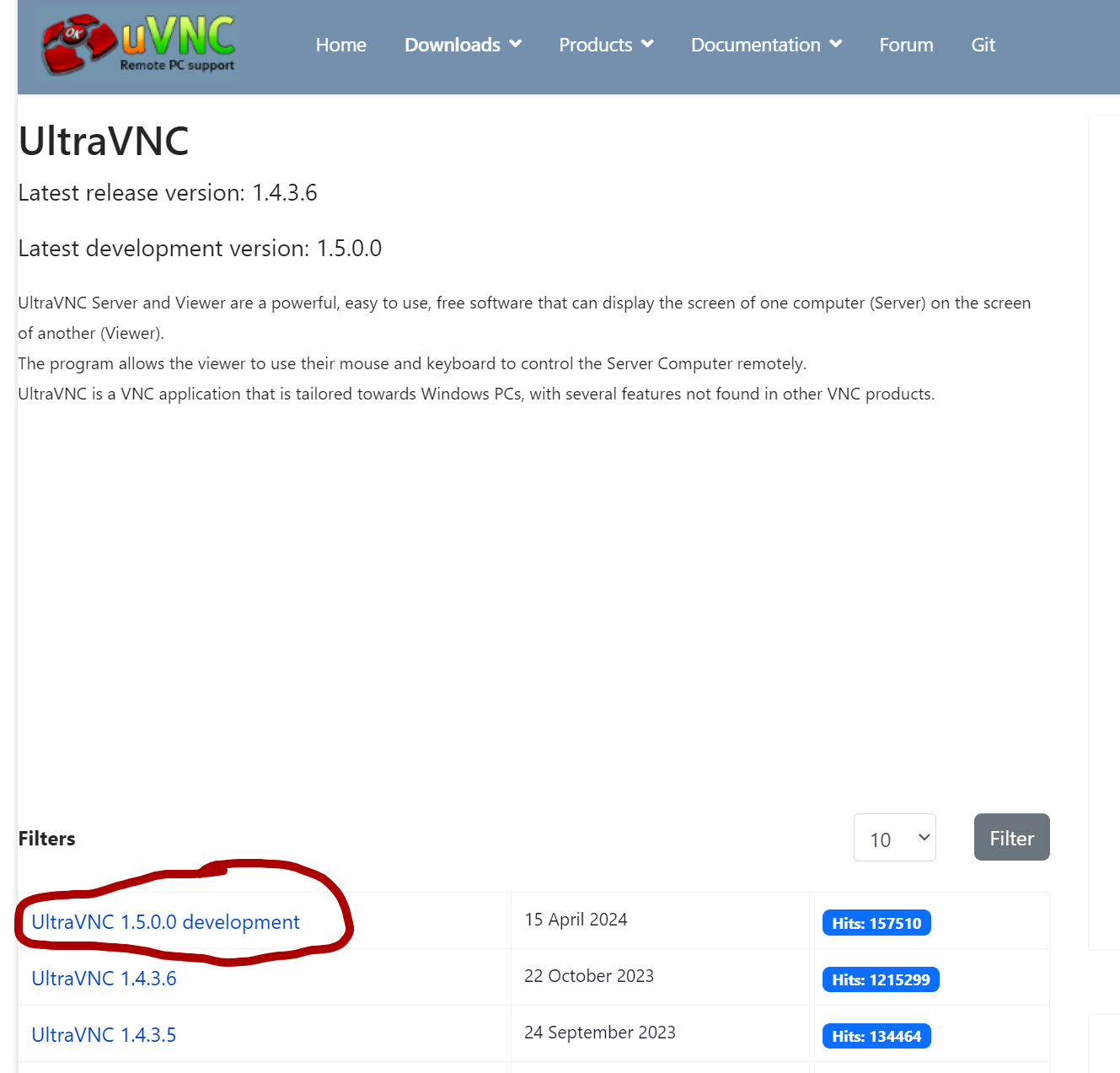The image size is (1120, 1073).
Task: Open the UltraVNC 1.4.3.5 download link
Action: pos(104,1035)
